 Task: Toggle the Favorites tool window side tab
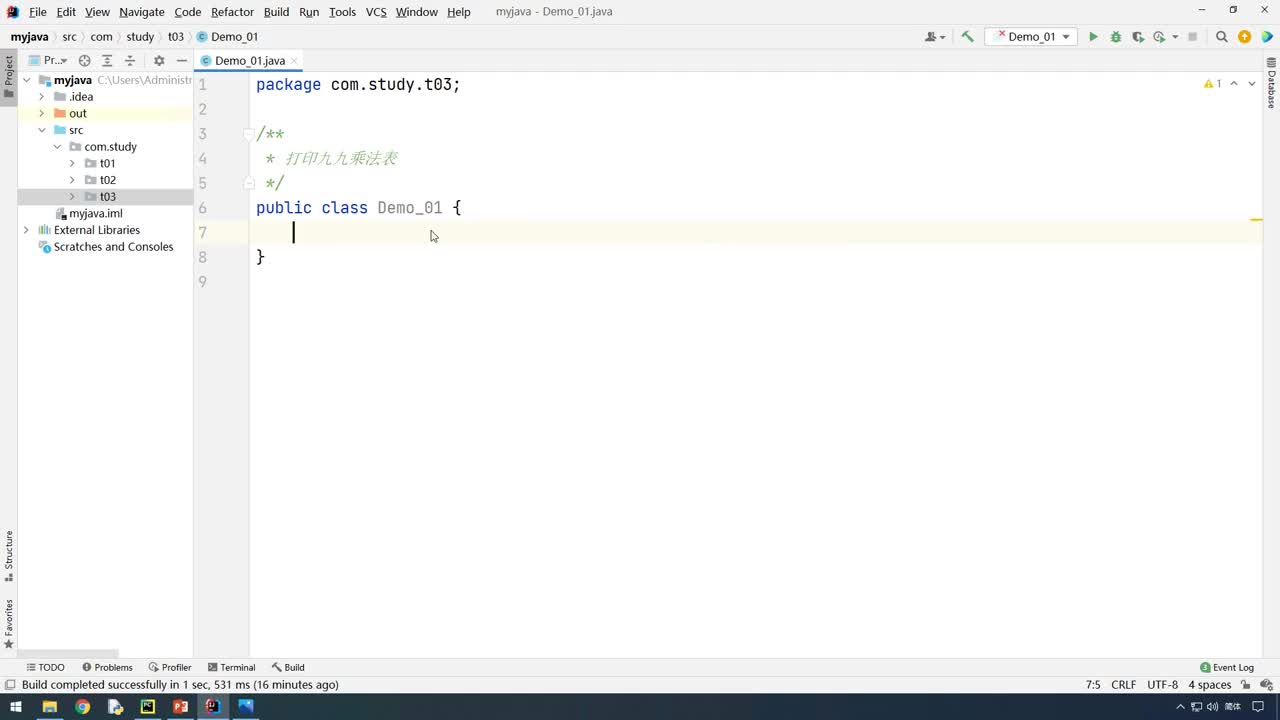tap(9, 624)
